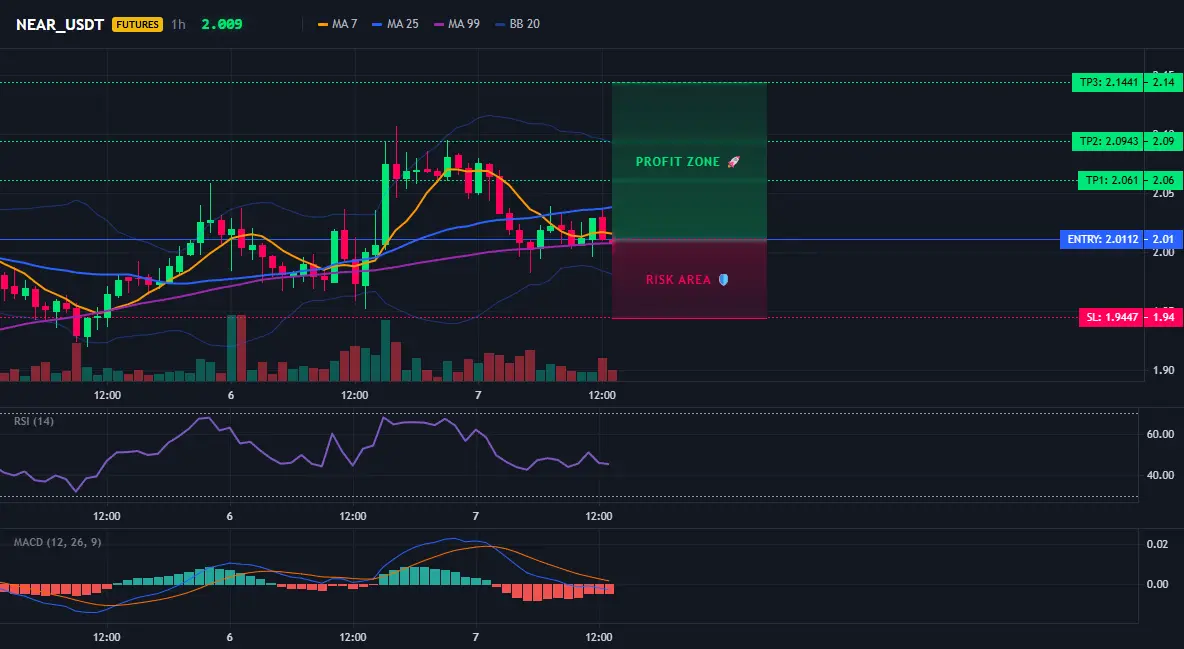
Task: Click the 40.00 RSI axis value
Action: click(1161, 475)
